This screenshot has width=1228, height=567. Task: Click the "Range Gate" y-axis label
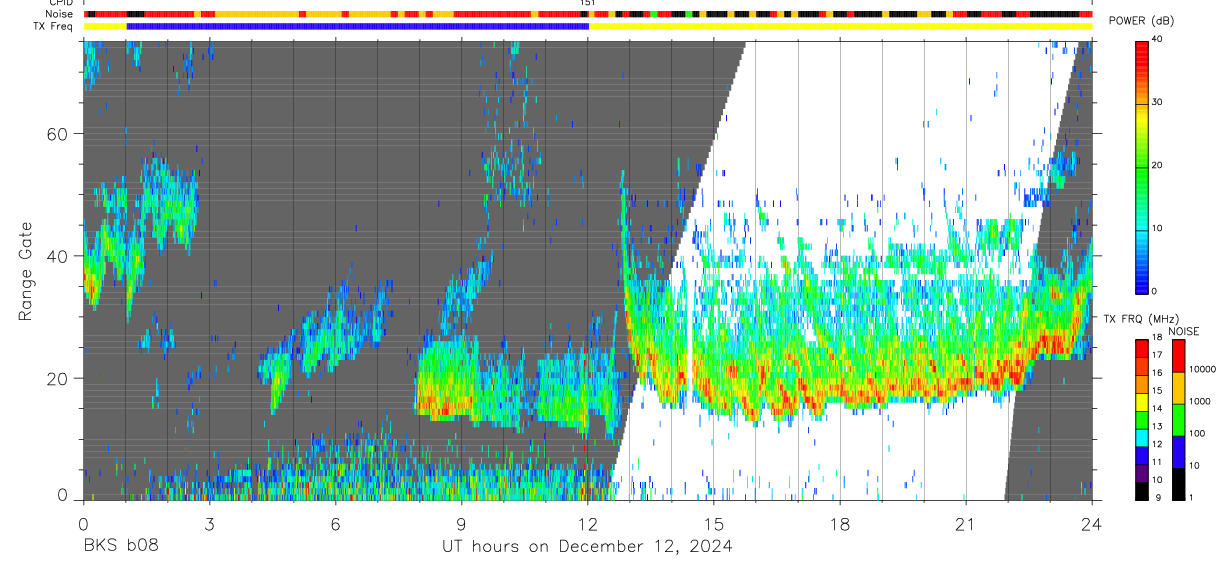pos(27,271)
